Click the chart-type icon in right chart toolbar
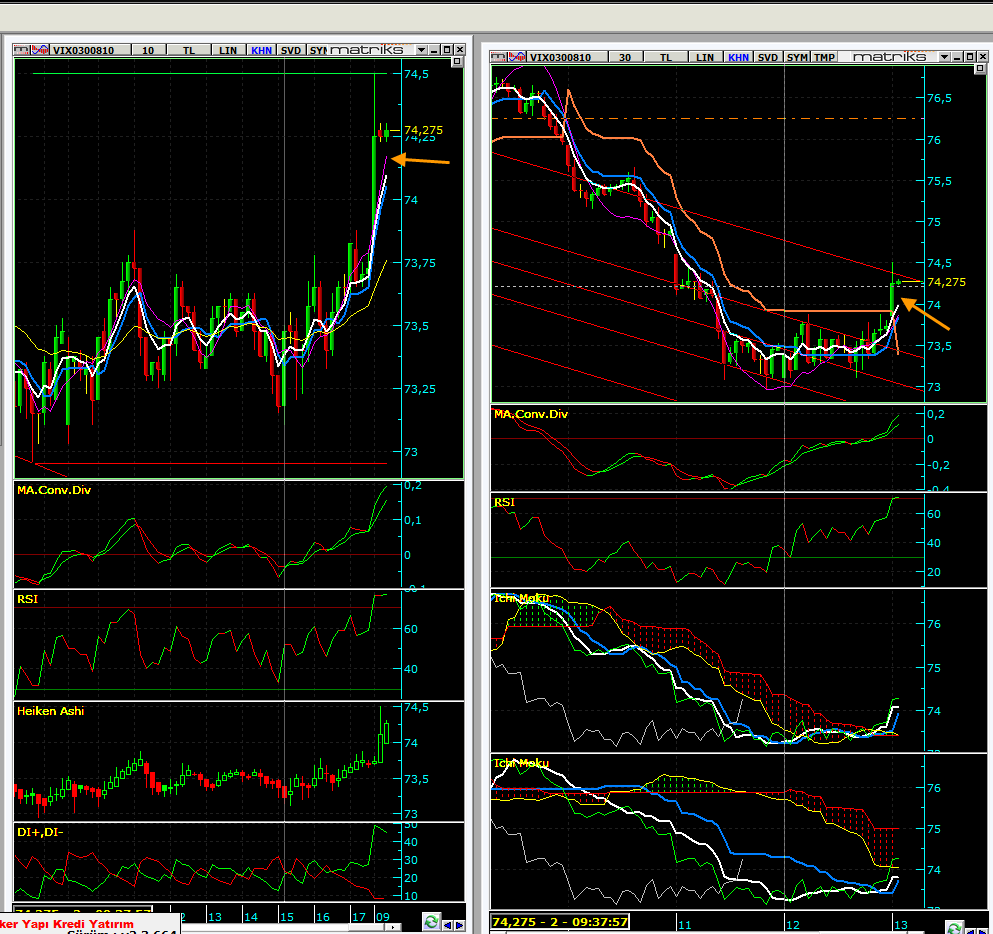The height and width of the screenshot is (934, 993). coord(516,57)
